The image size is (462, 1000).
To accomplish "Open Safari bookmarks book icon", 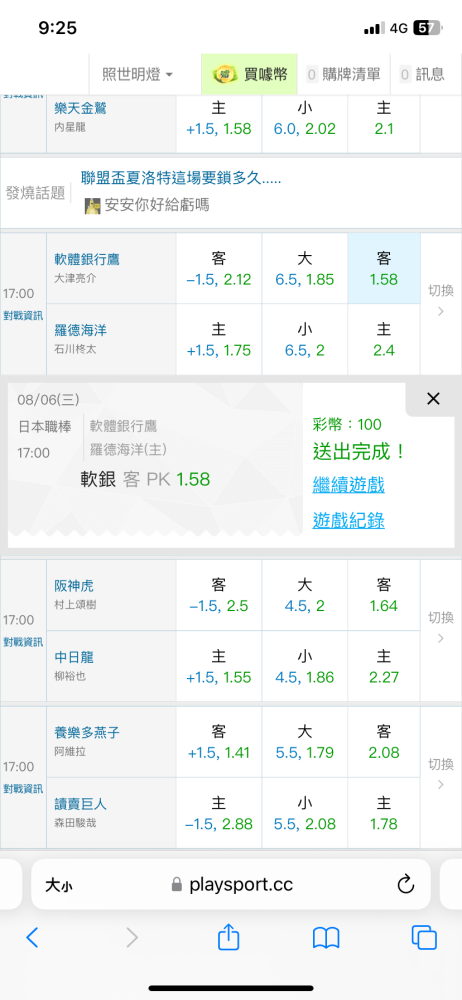I will [326, 938].
